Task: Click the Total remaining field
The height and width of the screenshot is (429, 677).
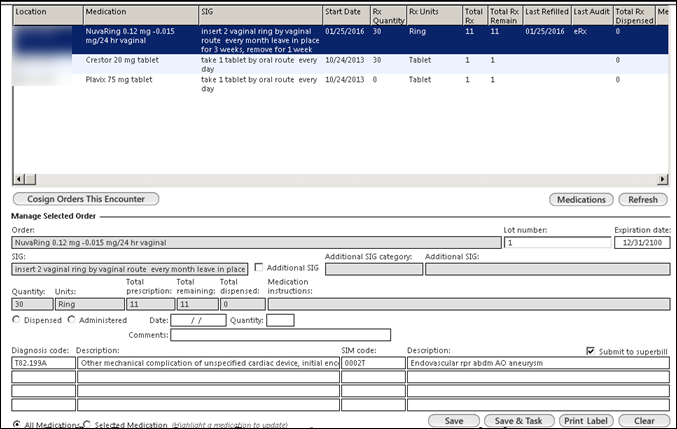Action: pos(198,304)
